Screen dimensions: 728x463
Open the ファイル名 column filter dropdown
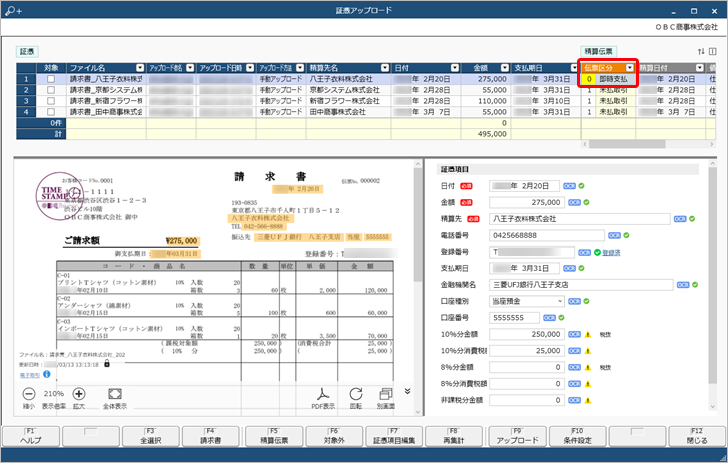click(140, 68)
